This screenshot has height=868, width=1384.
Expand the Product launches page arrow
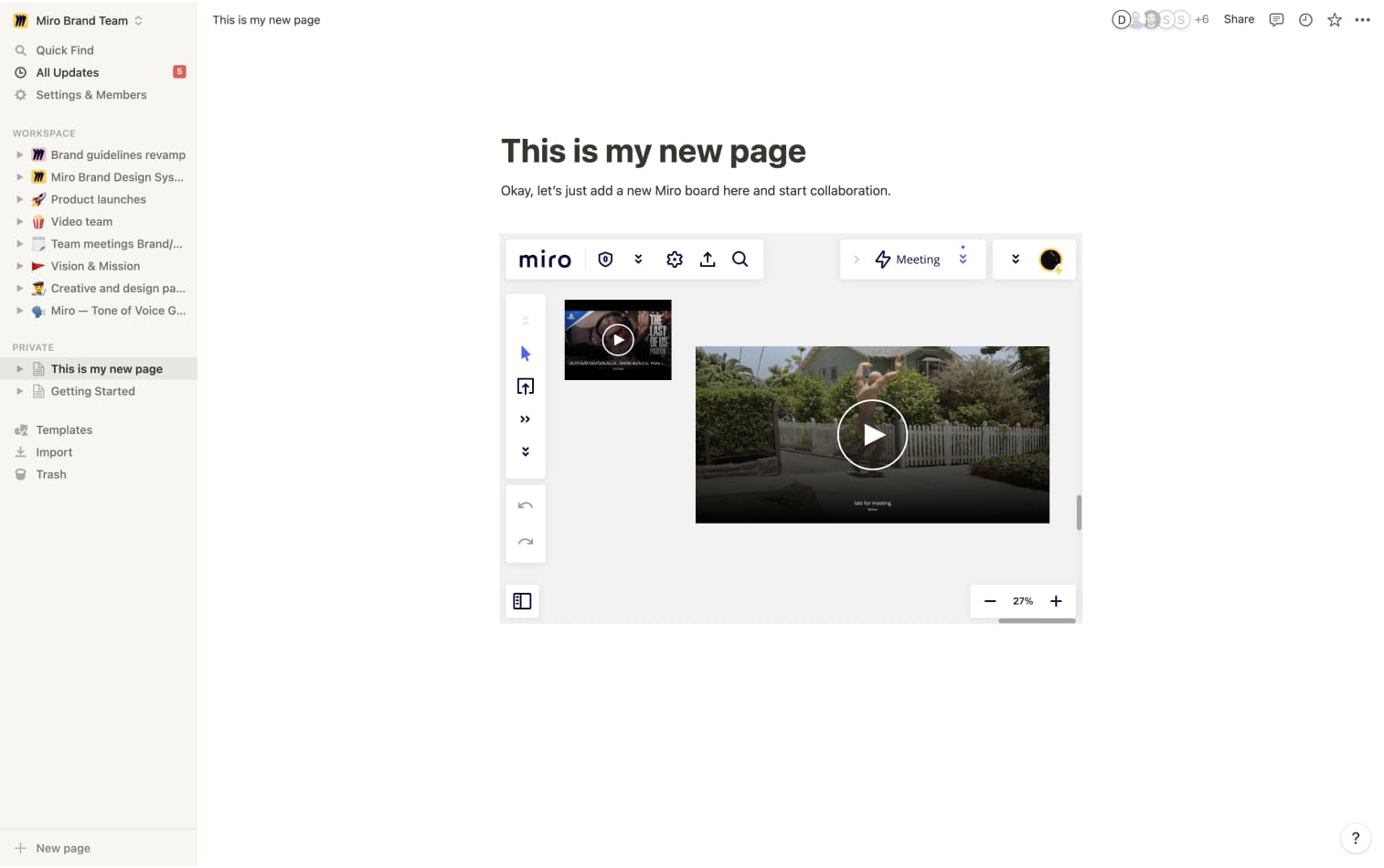pyautogui.click(x=20, y=199)
